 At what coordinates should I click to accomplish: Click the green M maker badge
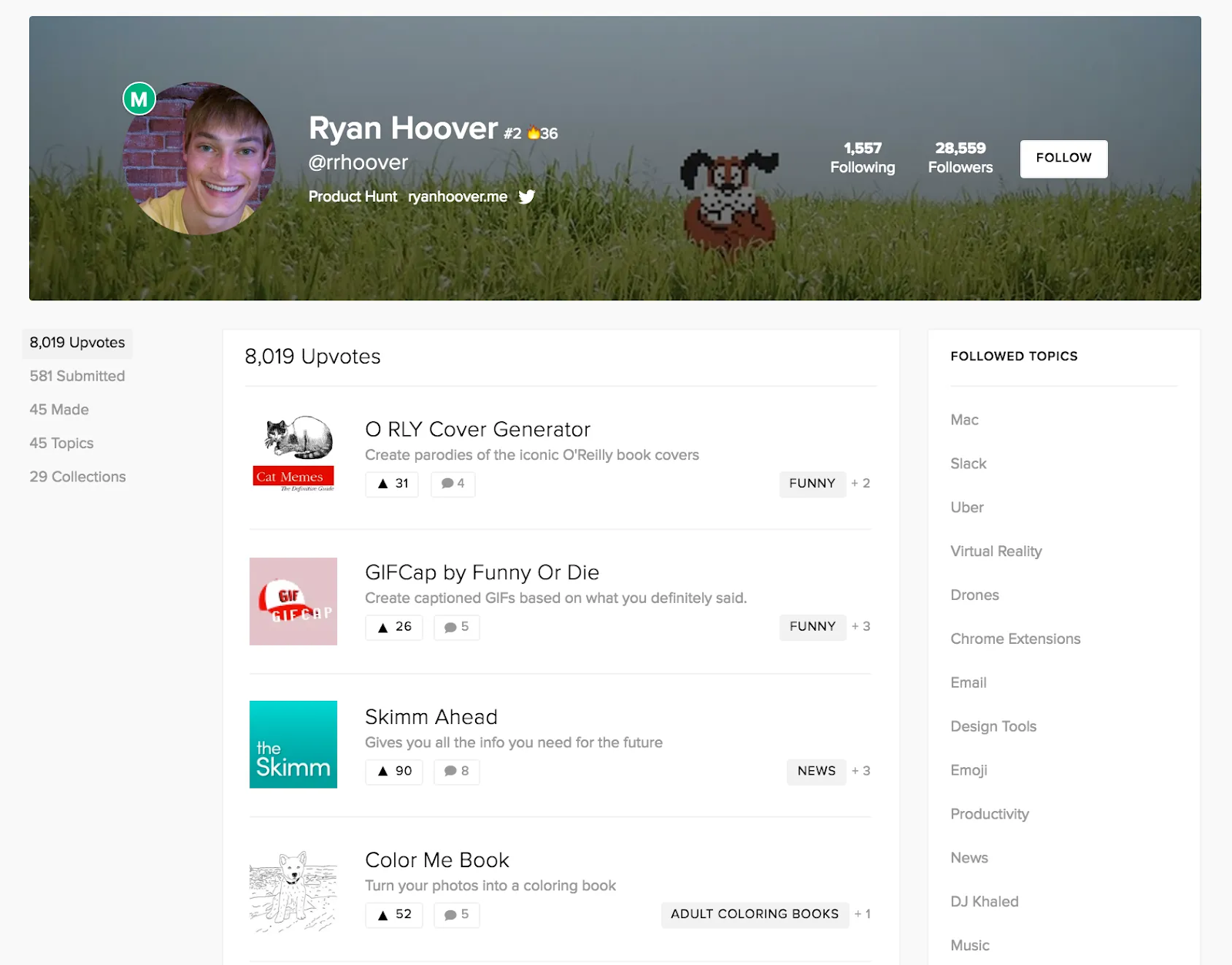[139, 99]
